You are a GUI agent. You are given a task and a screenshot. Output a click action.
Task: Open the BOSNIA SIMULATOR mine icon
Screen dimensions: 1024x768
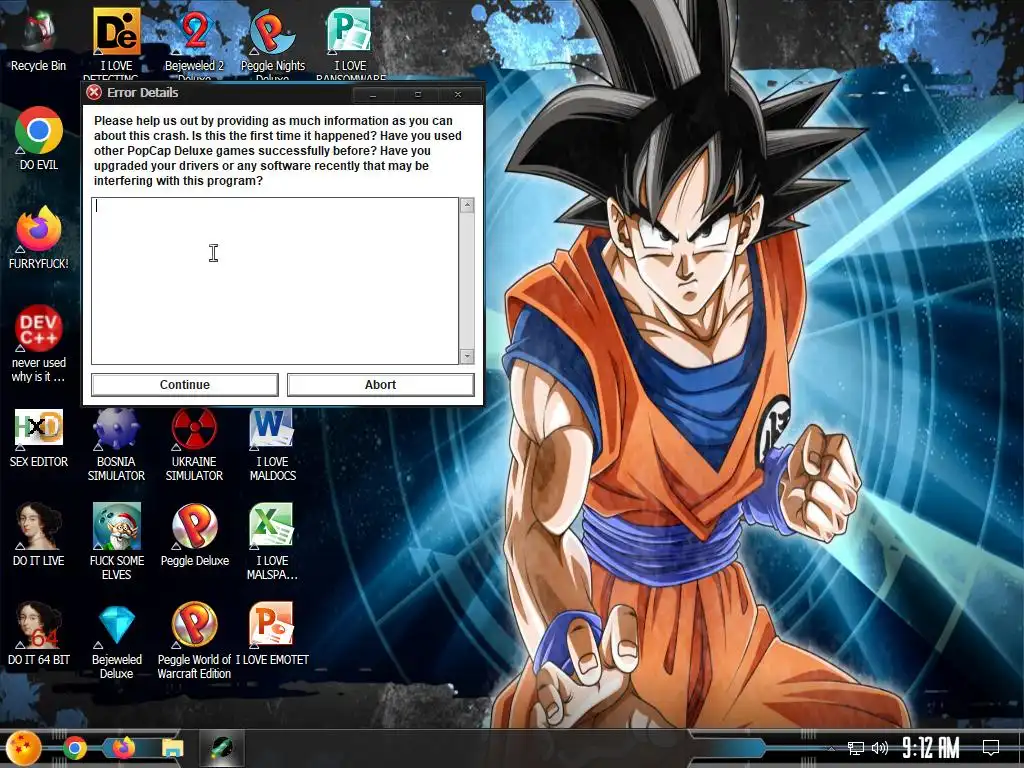(116, 428)
